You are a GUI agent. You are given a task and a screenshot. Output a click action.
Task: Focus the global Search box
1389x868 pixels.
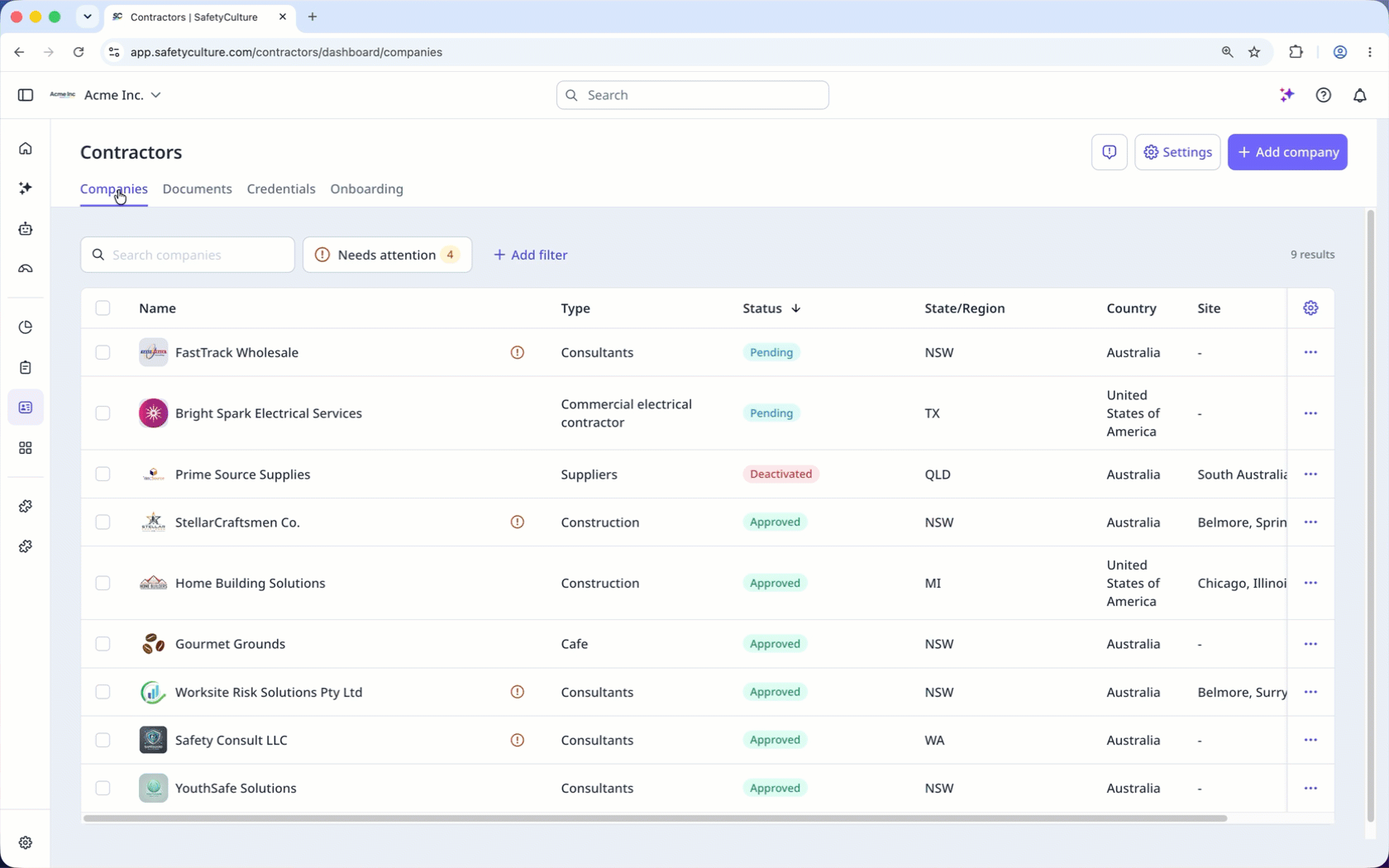point(693,95)
